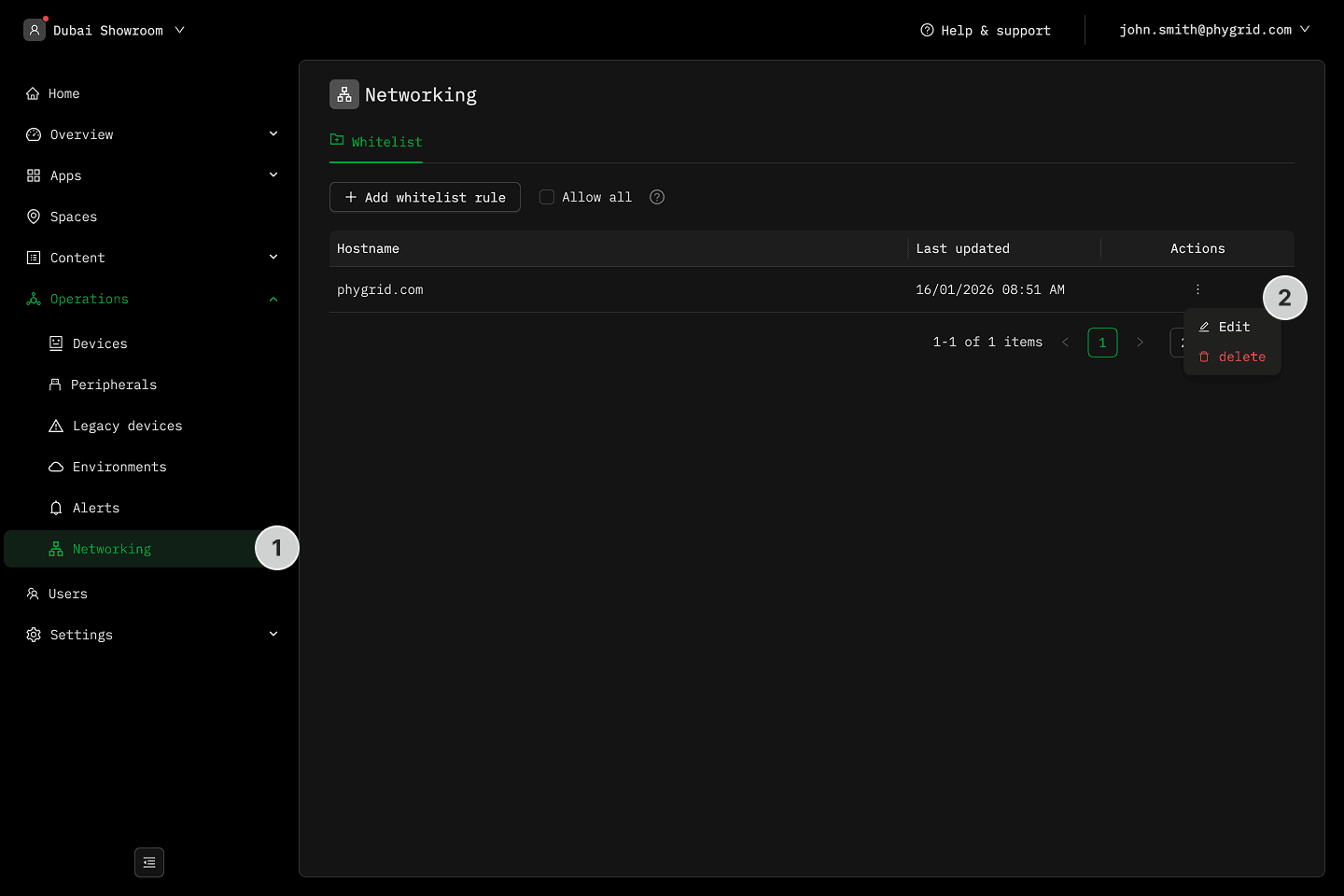Viewport: 1344px width, 896px height.
Task: Open Spaces via its pin icon
Action: (x=34, y=217)
